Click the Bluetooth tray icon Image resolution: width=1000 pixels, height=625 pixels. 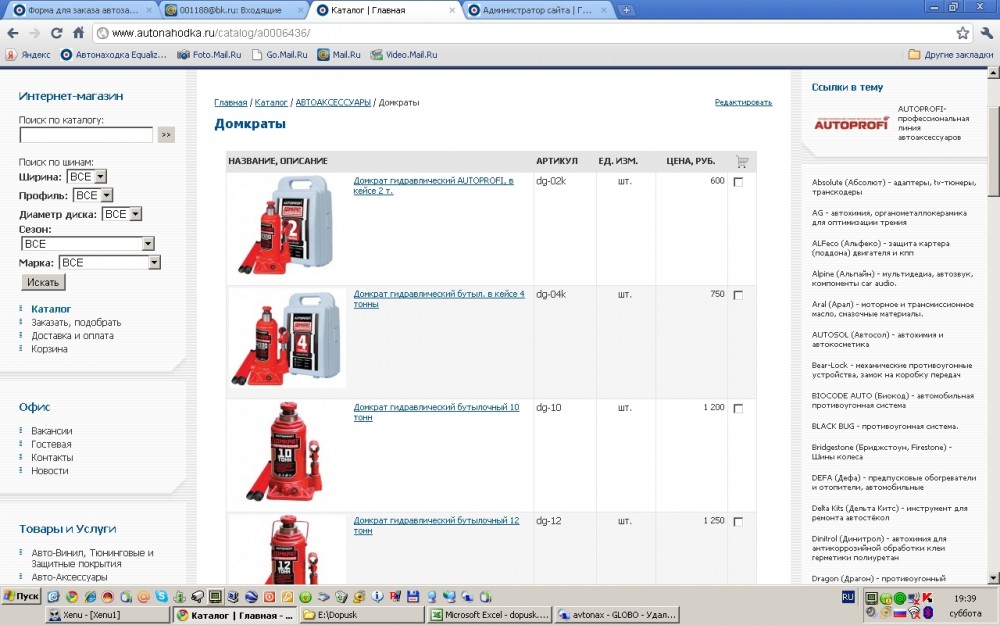pos(928,613)
